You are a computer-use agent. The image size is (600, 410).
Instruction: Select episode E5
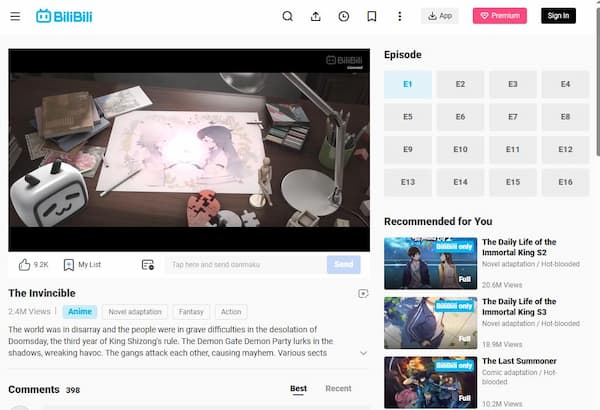click(408, 117)
